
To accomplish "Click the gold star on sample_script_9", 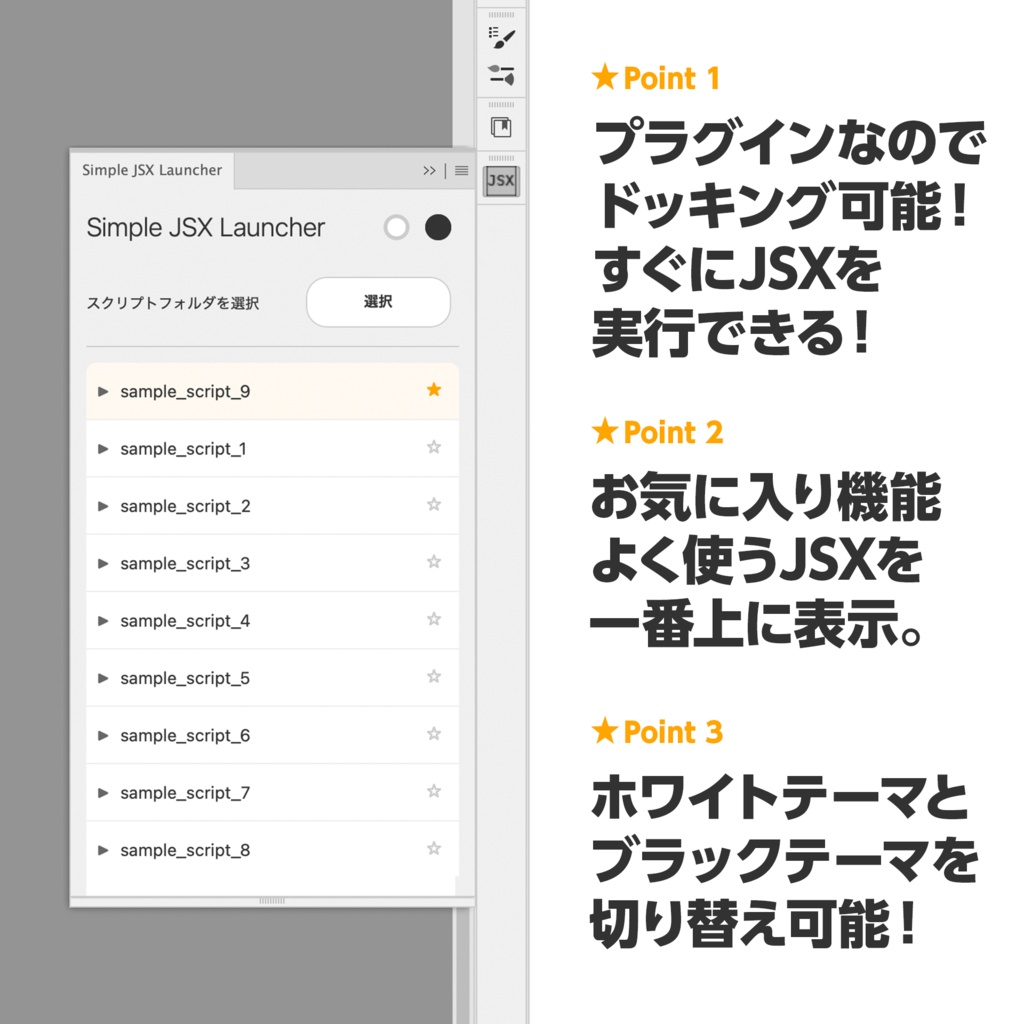I will [x=433, y=391].
